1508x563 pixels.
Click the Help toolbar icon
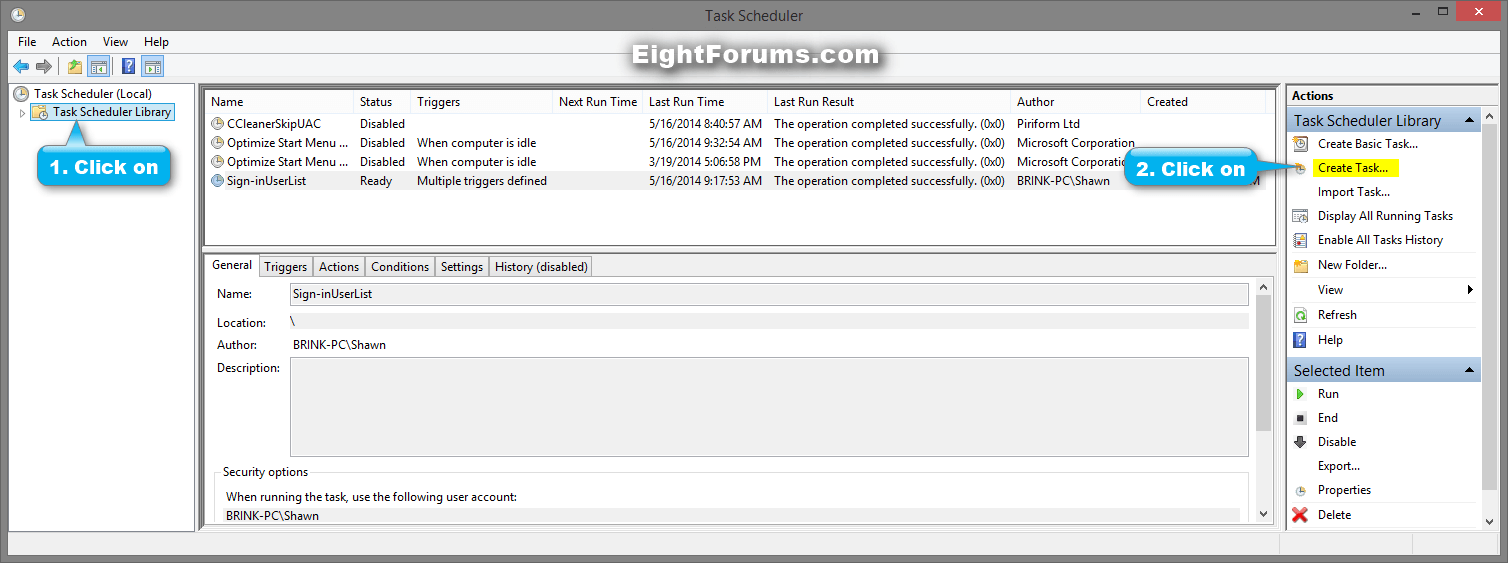128,67
